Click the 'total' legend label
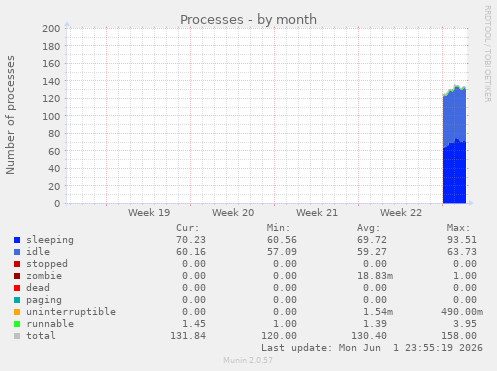The height and width of the screenshot is (371, 497). [41, 336]
